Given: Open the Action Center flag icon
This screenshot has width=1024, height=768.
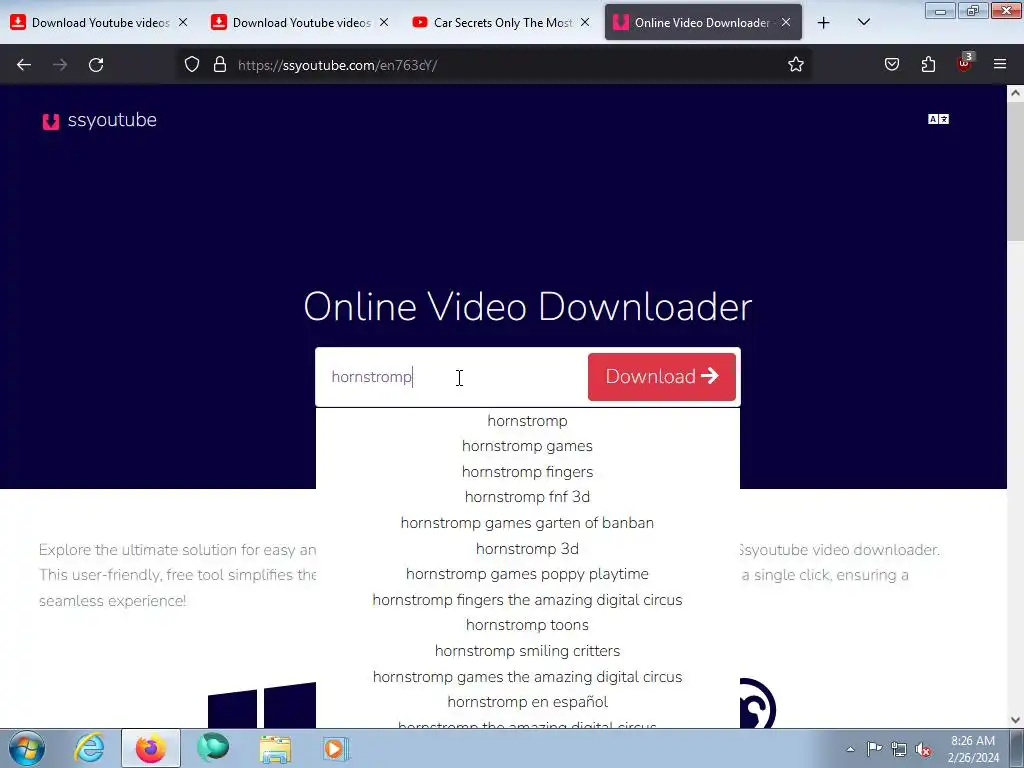Looking at the screenshot, I should (874, 749).
